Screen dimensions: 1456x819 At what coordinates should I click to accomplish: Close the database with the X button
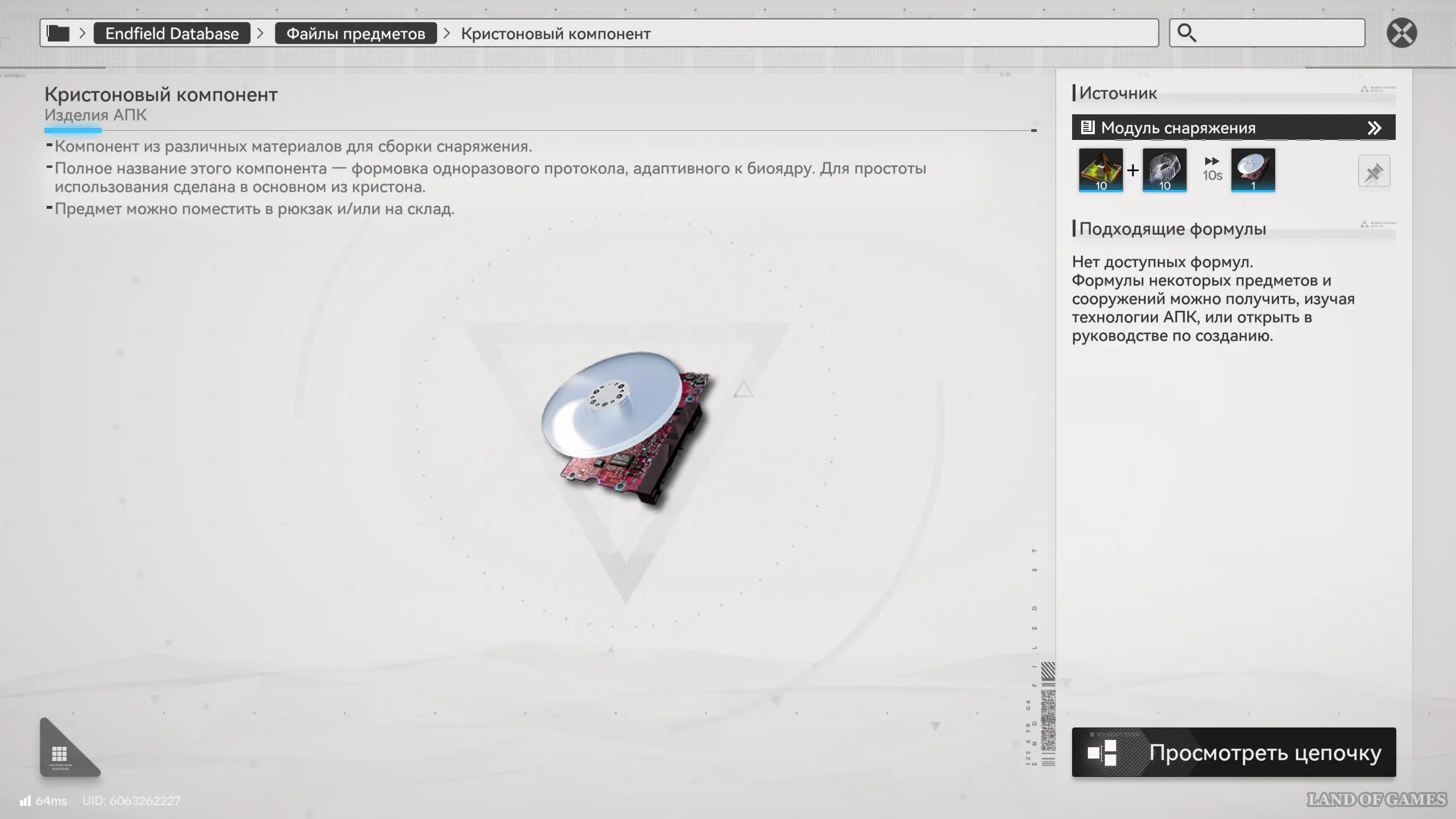(1401, 33)
